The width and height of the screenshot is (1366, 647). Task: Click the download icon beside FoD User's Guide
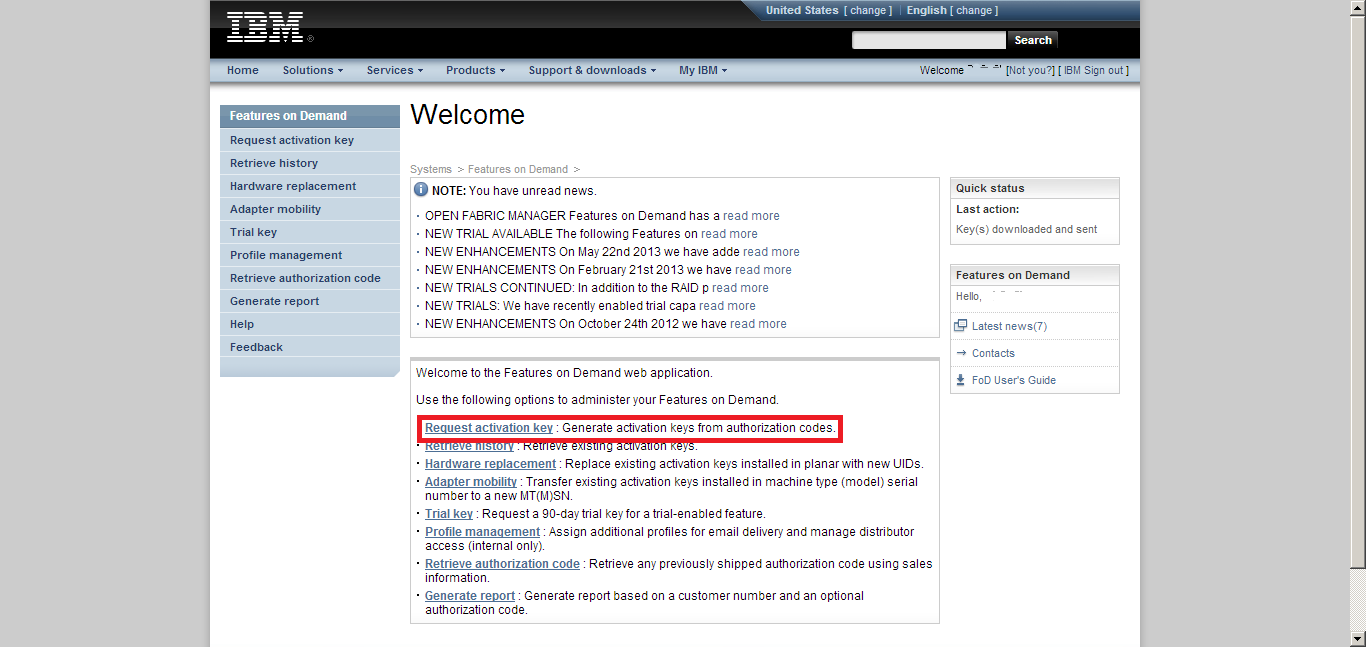962,379
